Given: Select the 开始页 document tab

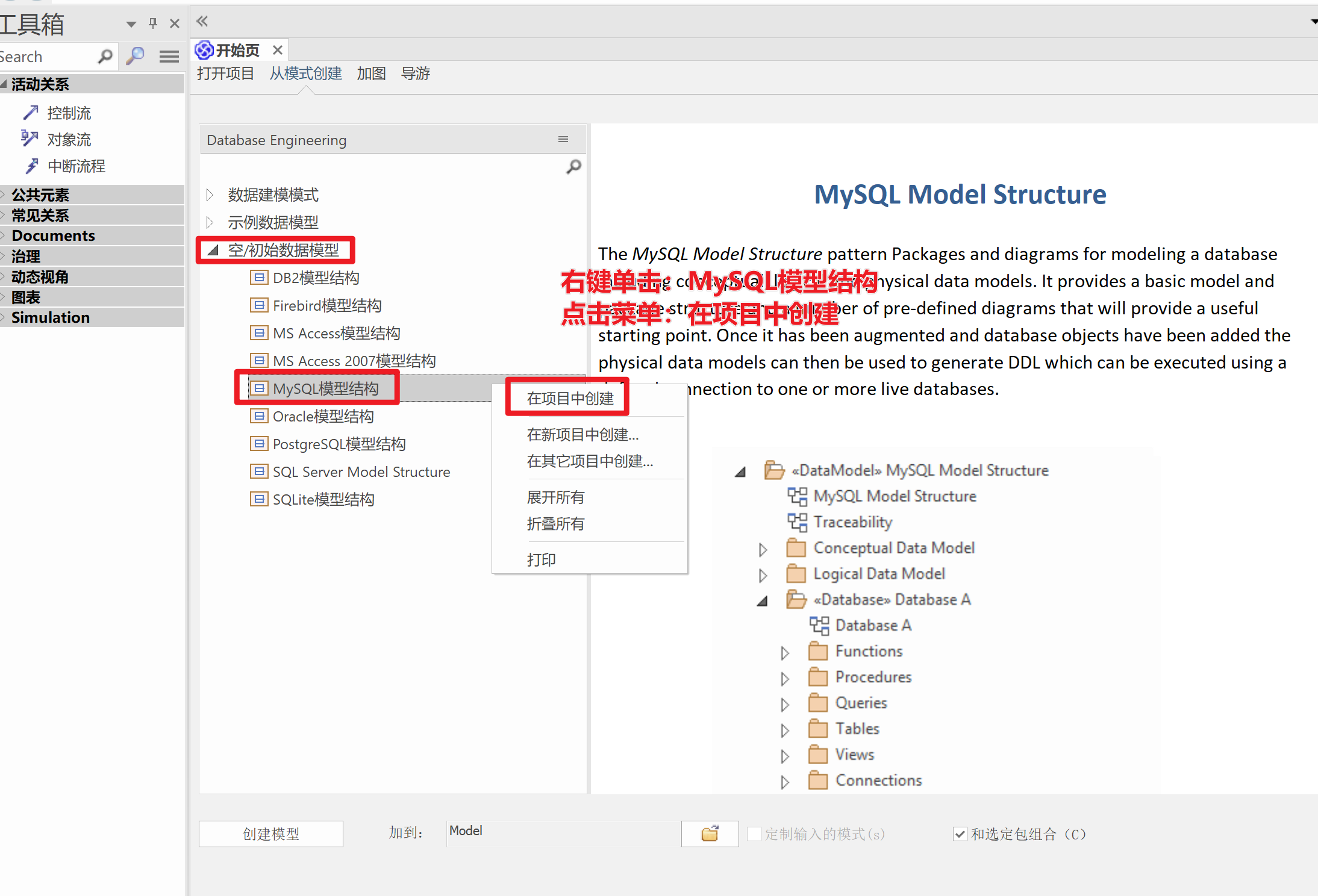Looking at the screenshot, I should (237, 50).
